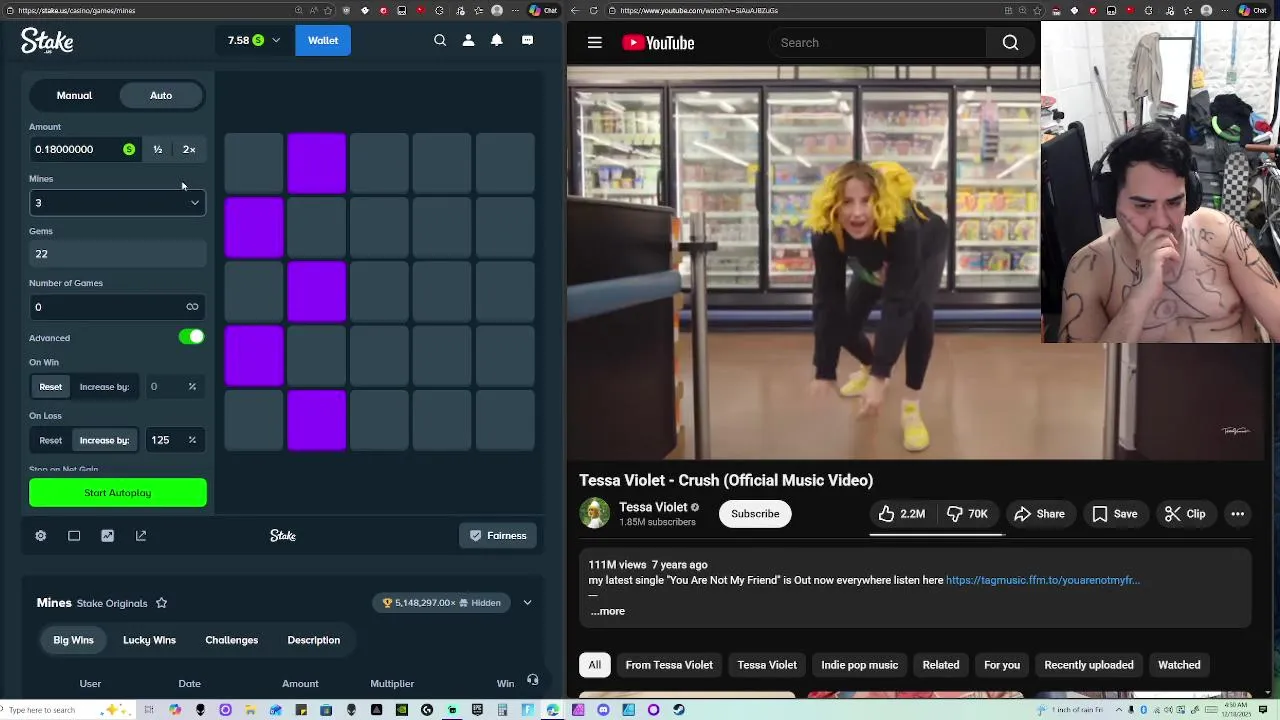Open the Challenges tab
Viewport: 1280px width, 720px height.
231,640
